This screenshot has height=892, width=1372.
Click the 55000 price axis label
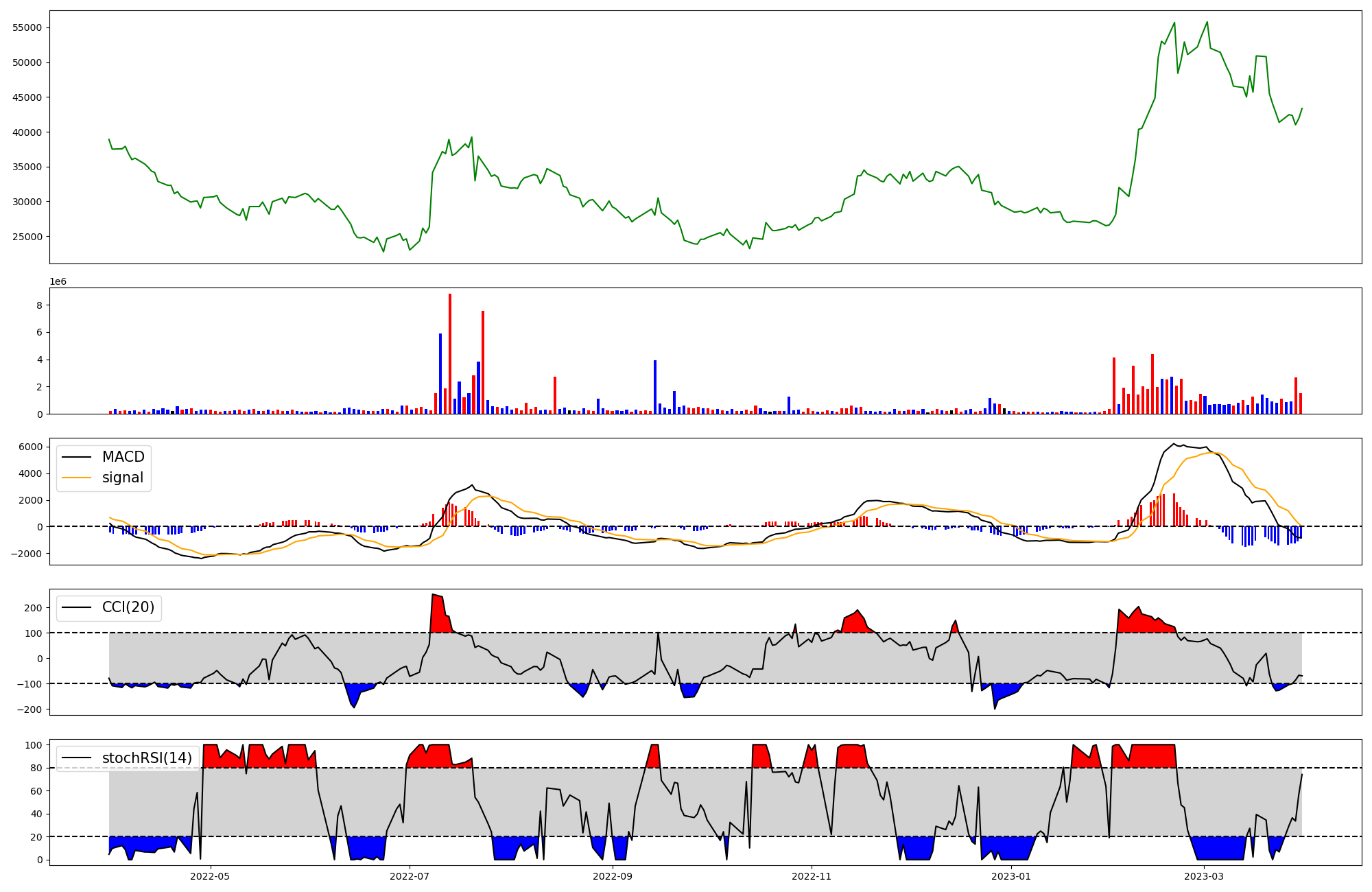[27, 27]
